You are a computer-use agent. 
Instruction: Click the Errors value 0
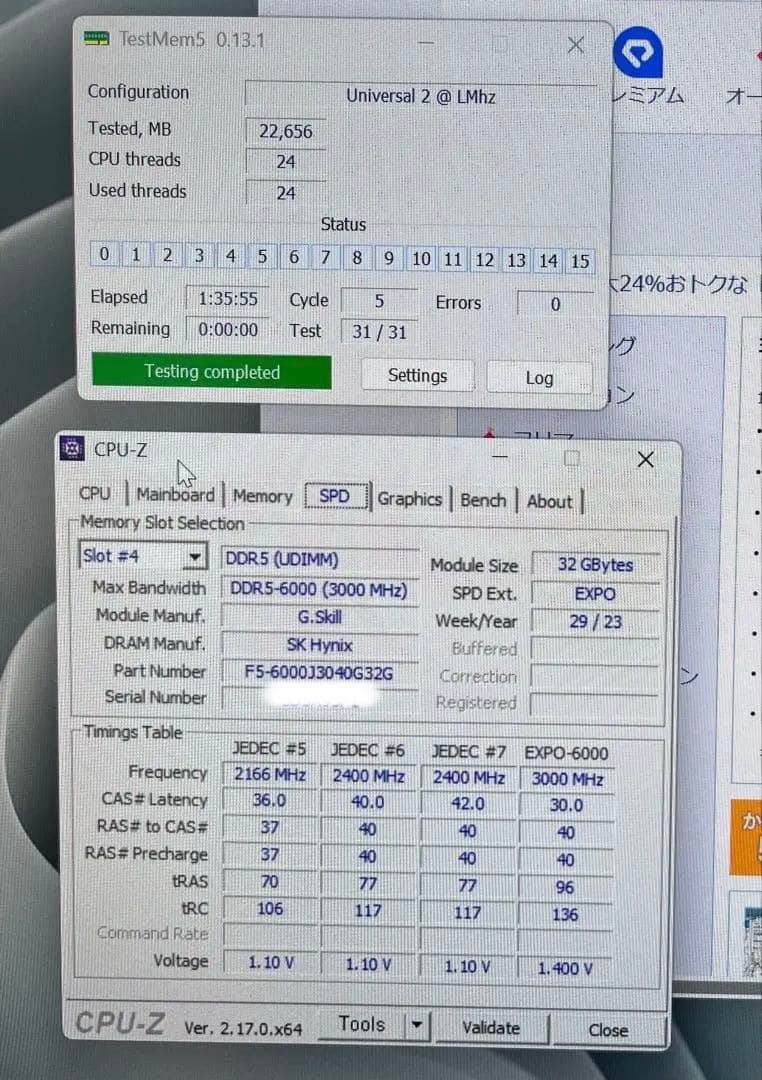coord(555,304)
